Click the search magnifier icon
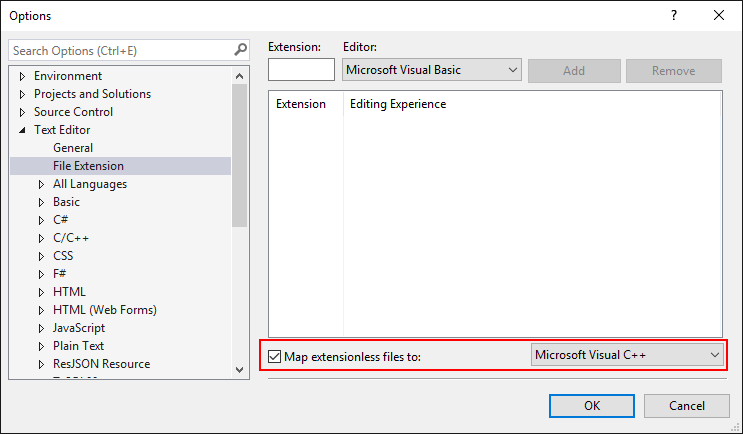743x434 pixels. pos(240,50)
